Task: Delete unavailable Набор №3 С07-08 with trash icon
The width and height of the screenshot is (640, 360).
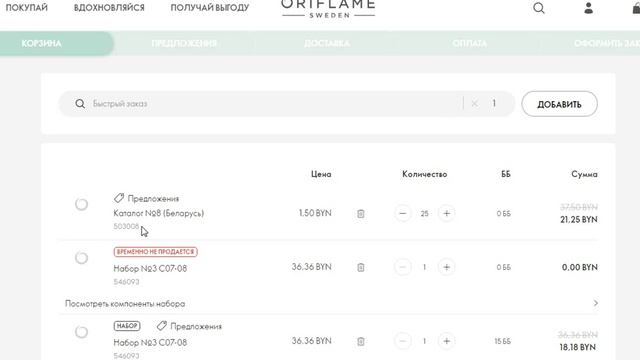Action: pos(360,267)
